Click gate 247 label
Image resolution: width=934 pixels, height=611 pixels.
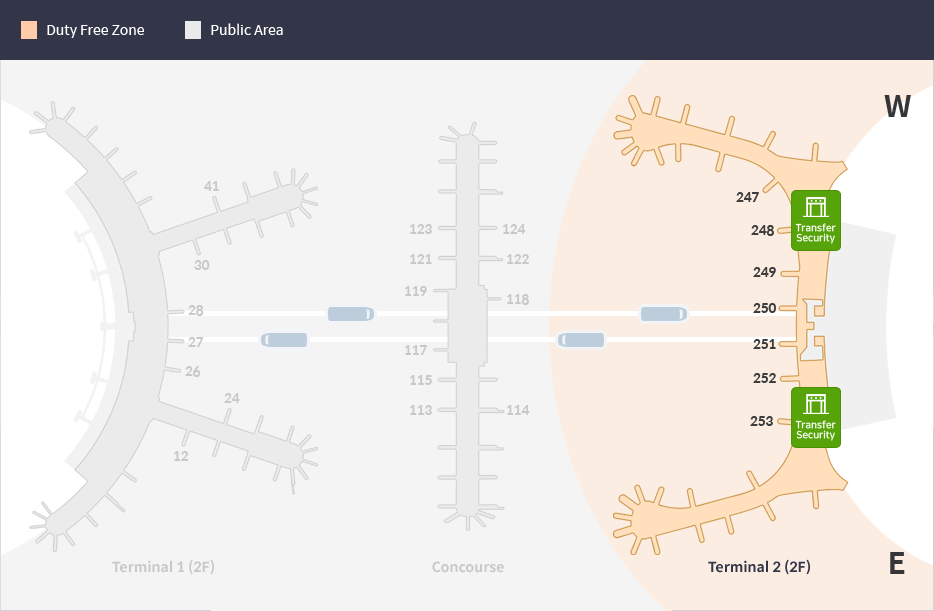click(747, 198)
